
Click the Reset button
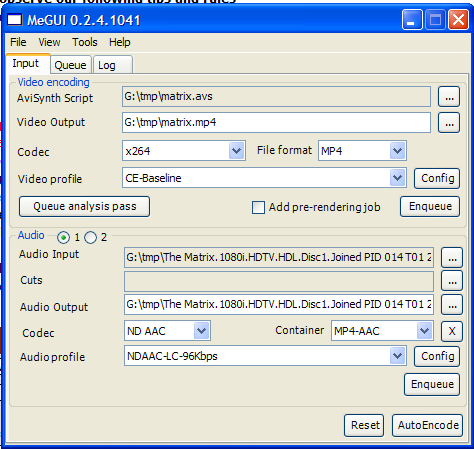coord(364,425)
